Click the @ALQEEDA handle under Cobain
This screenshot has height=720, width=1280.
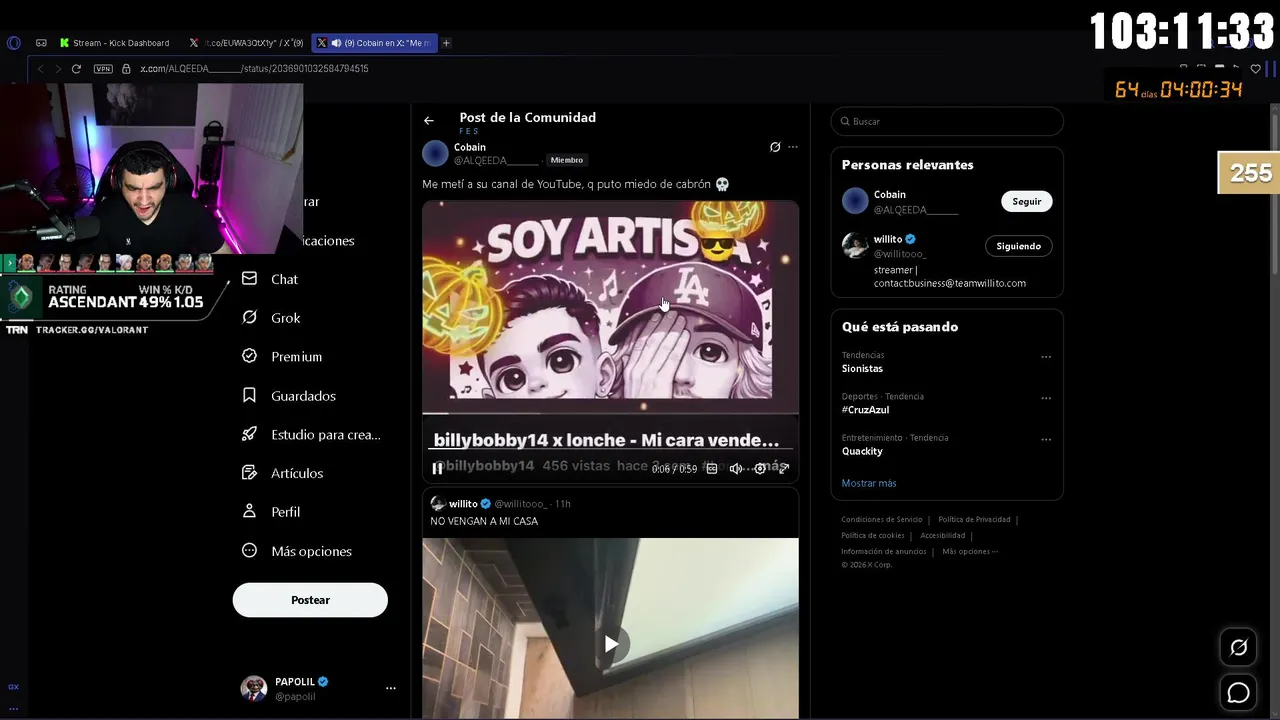tap(496, 160)
